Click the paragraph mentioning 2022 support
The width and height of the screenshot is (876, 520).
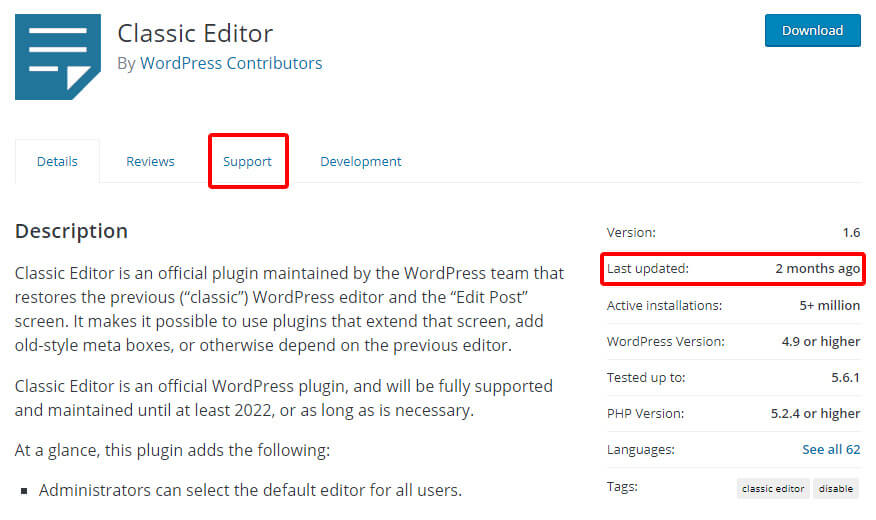(x=284, y=398)
